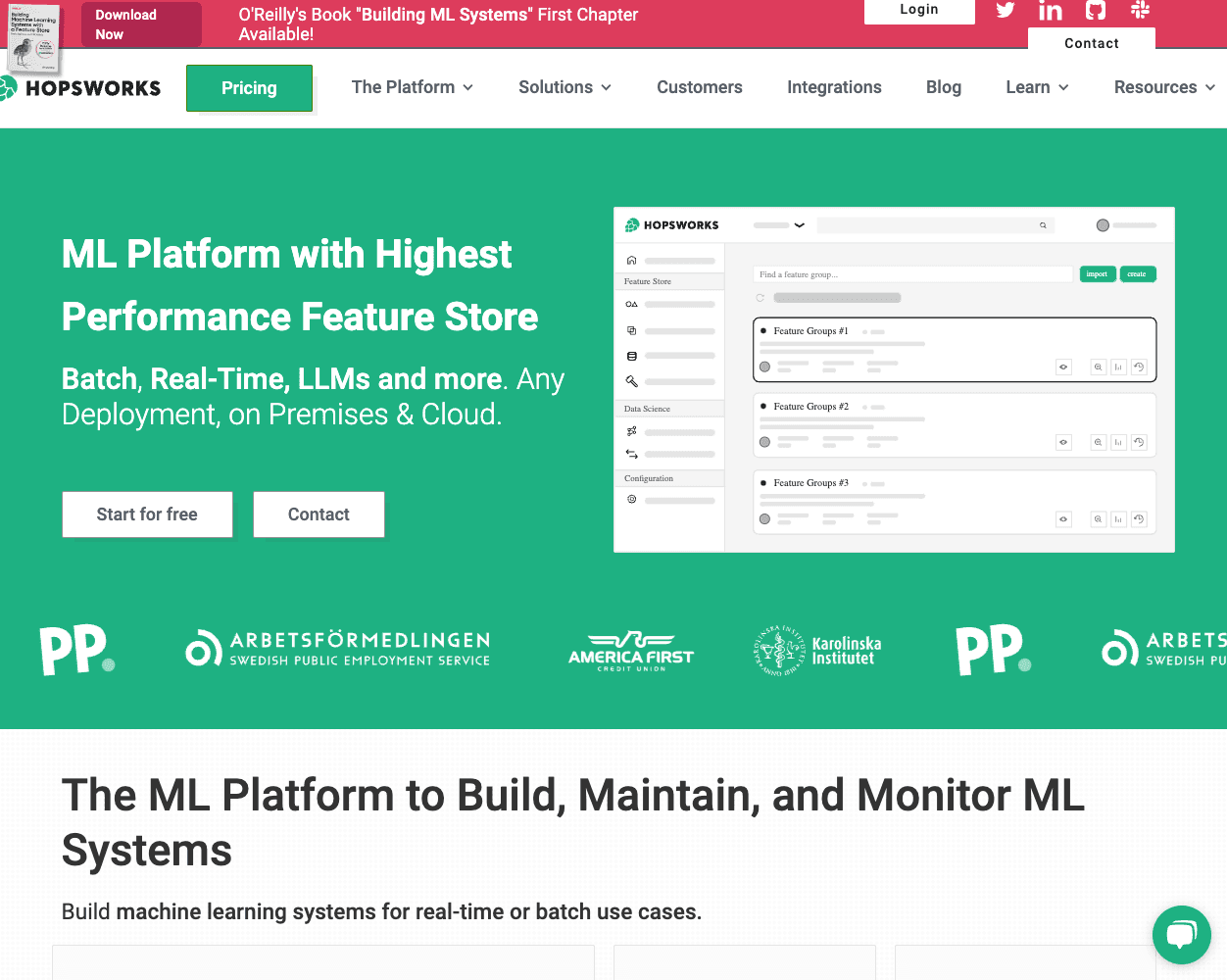Viewport: 1227px width, 980px height.
Task: Expand the Resources dropdown
Action: 1165,87
